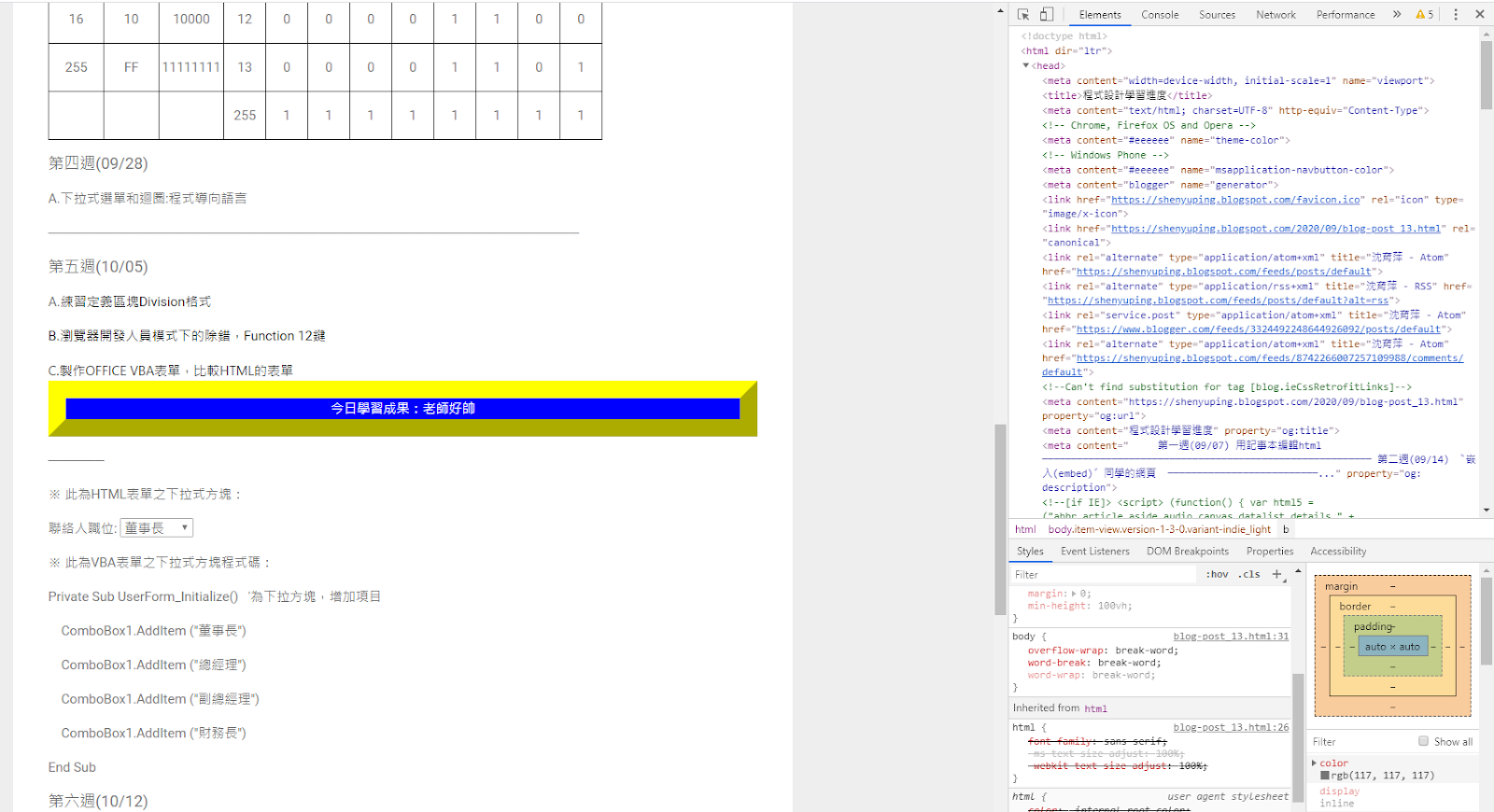Open the warnings count indicator
The width and height of the screenshot is (1494, 812).
coord(1425,14)
